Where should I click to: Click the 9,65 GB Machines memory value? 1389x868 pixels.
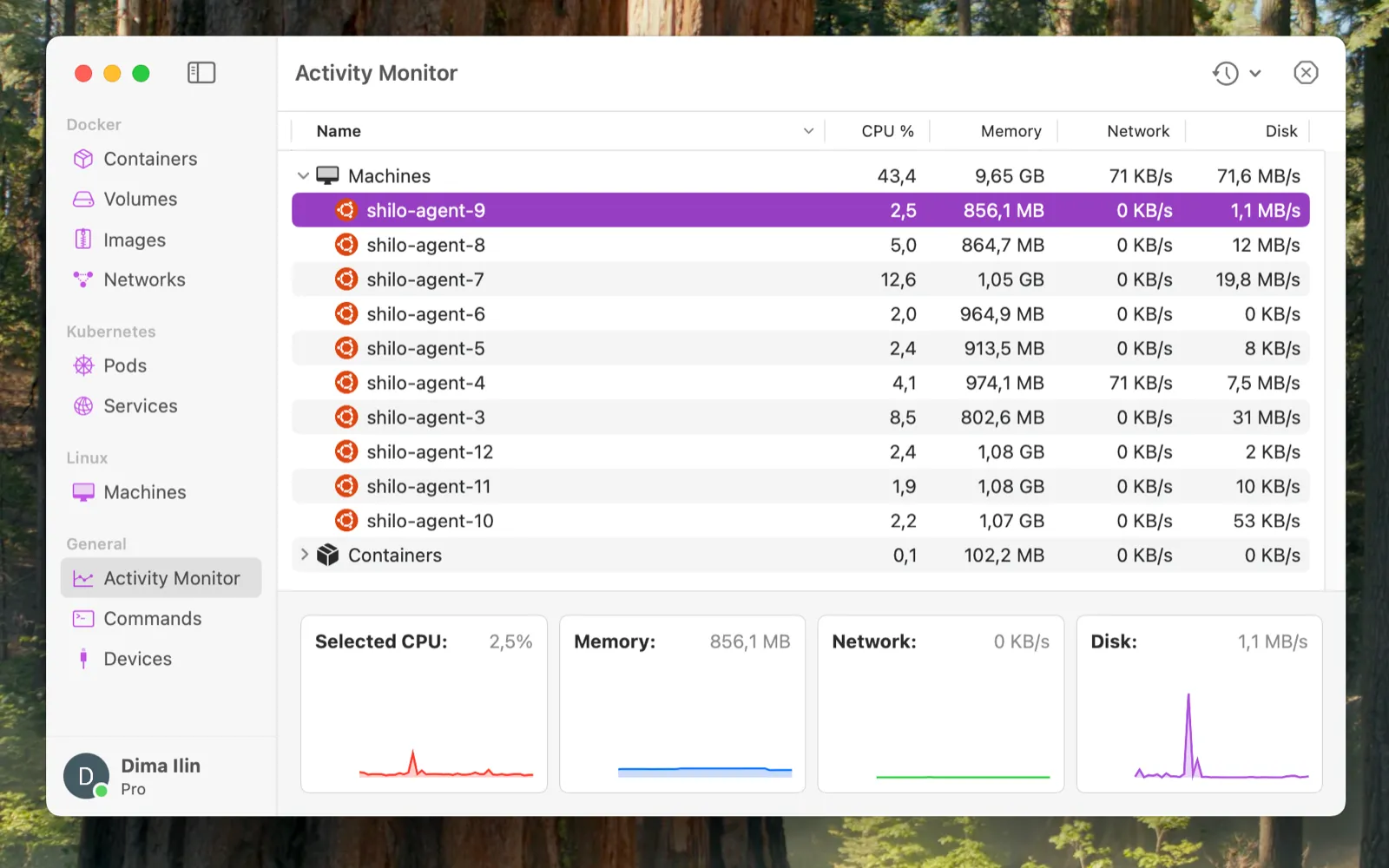click(1010, 176)
